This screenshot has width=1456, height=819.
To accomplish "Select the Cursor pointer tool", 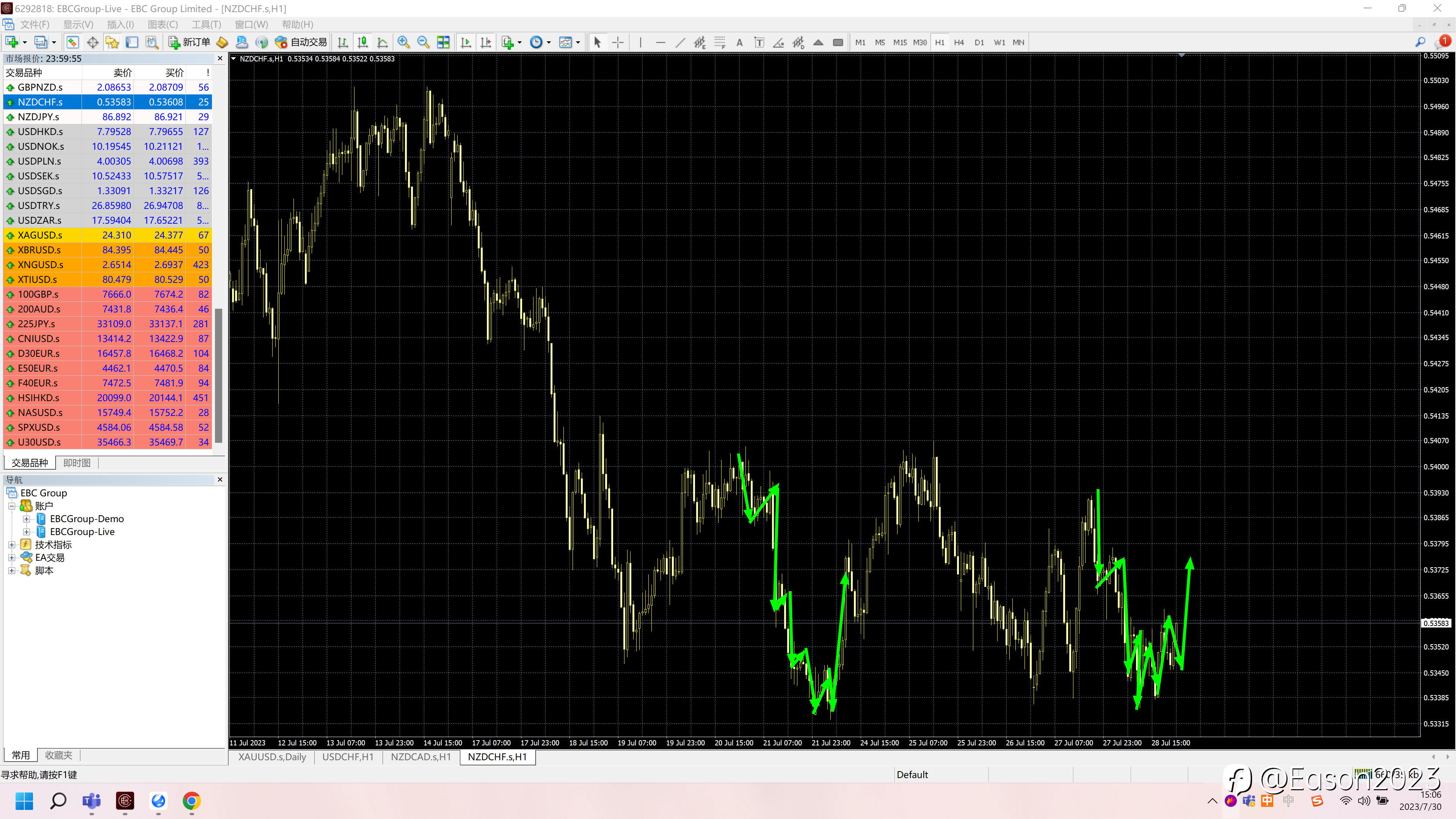I will click(x=598, y=42).
